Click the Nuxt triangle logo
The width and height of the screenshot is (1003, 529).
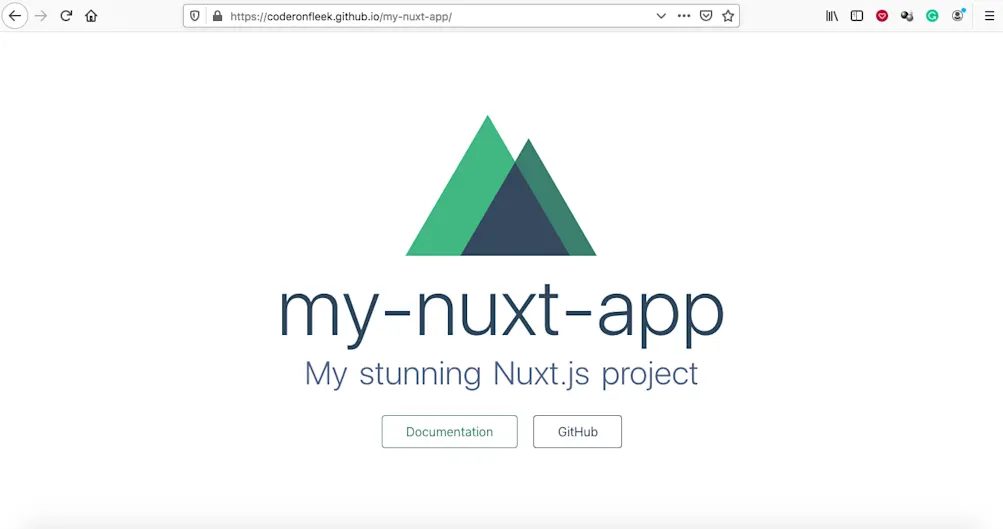[x=501, y=186]
